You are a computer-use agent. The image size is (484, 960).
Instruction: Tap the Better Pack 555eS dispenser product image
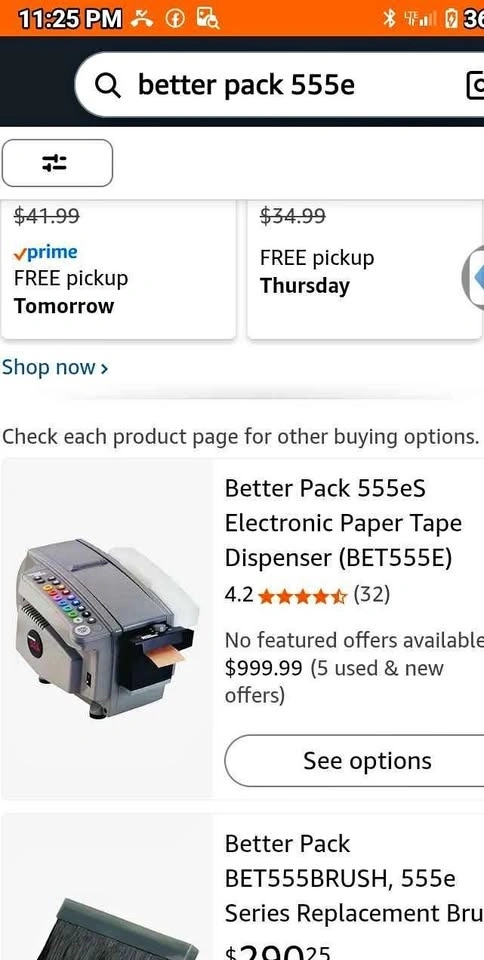[x=108, y=628]
